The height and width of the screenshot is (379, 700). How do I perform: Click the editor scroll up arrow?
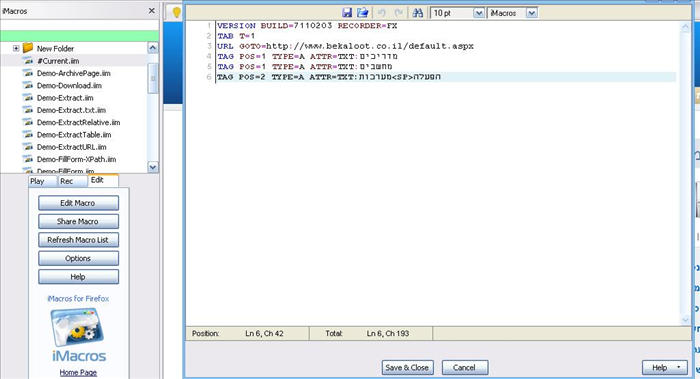685,27
